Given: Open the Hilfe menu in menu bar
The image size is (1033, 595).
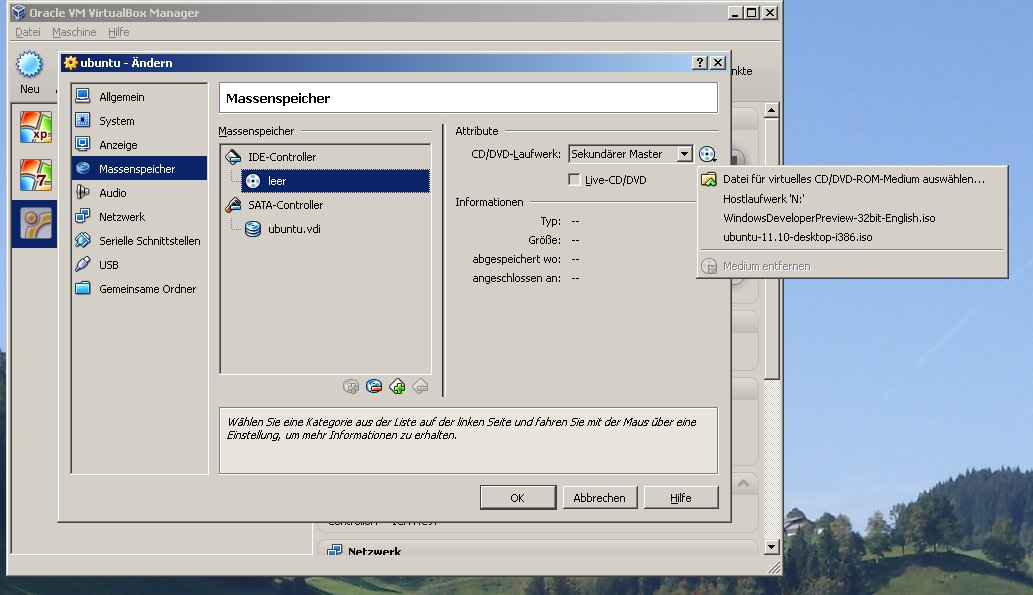Looking at the screenshot, I should (119, 32).
